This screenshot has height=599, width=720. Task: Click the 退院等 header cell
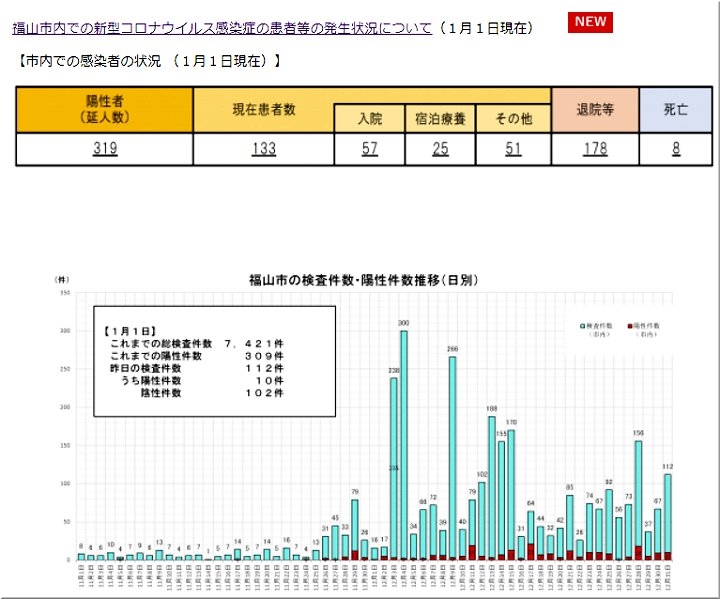coord(594,110)
